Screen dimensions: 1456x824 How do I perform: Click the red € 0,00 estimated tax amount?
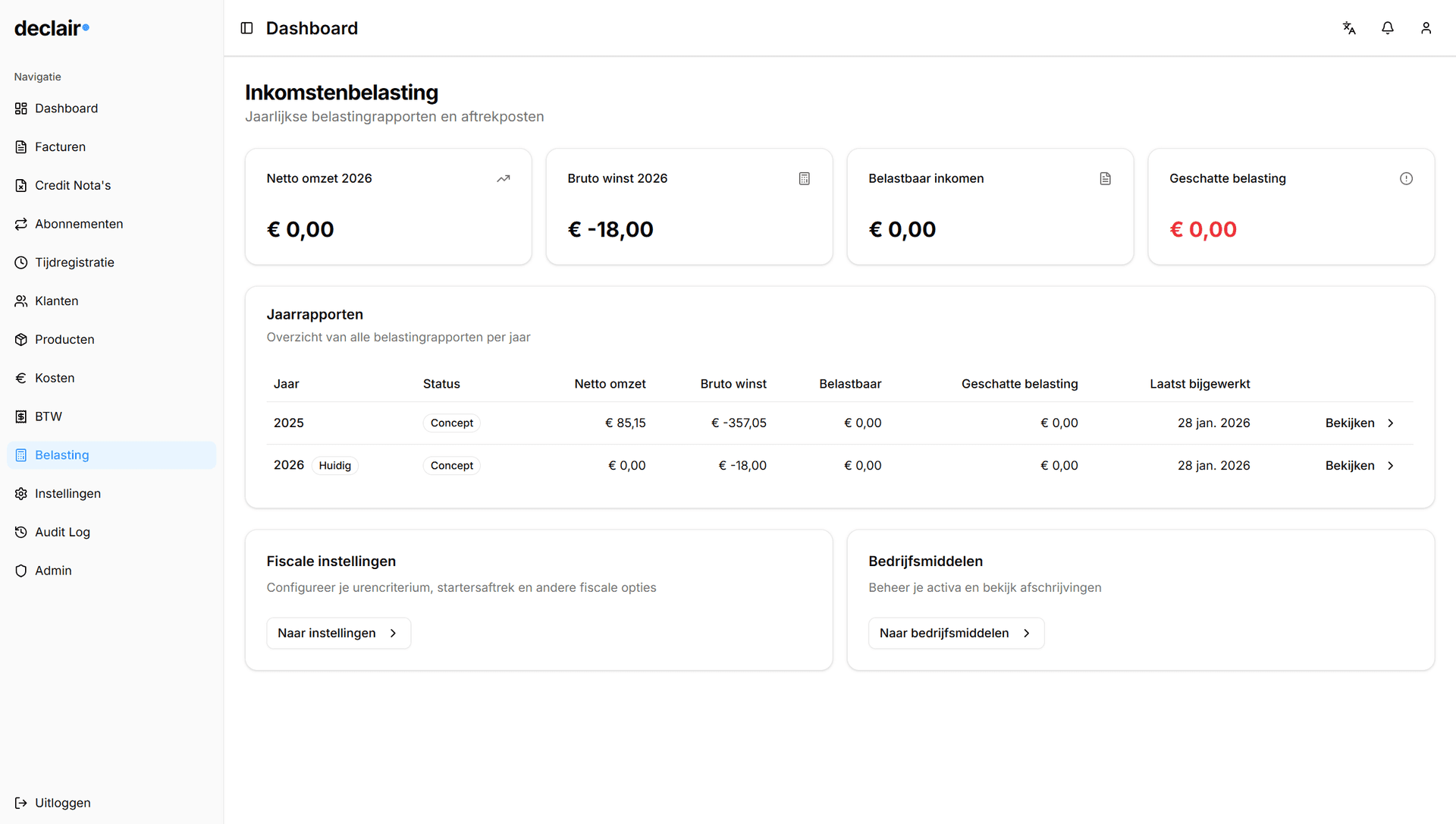pos(1203,230)
